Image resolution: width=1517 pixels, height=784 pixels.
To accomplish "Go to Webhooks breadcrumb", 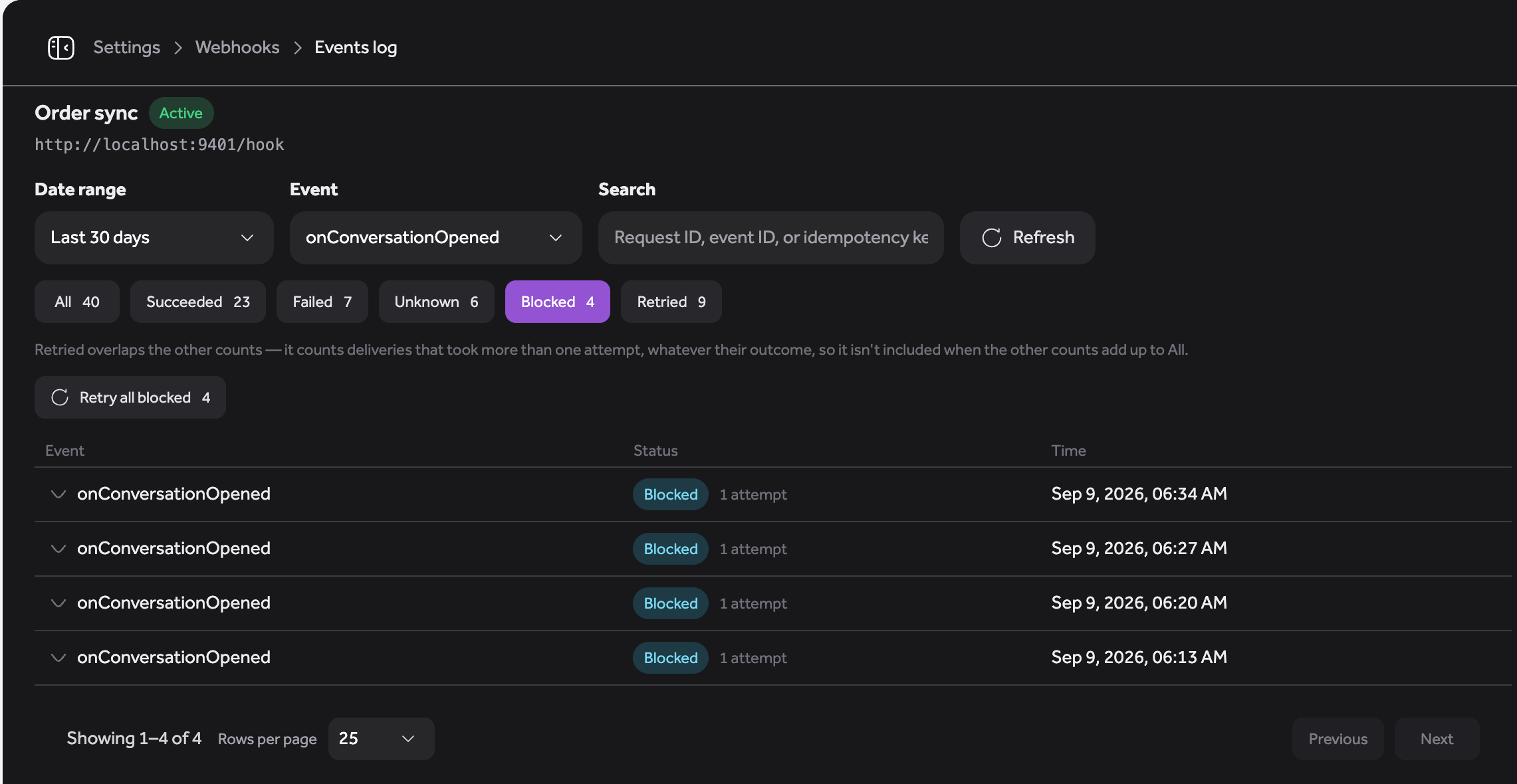I will point(237,48).
